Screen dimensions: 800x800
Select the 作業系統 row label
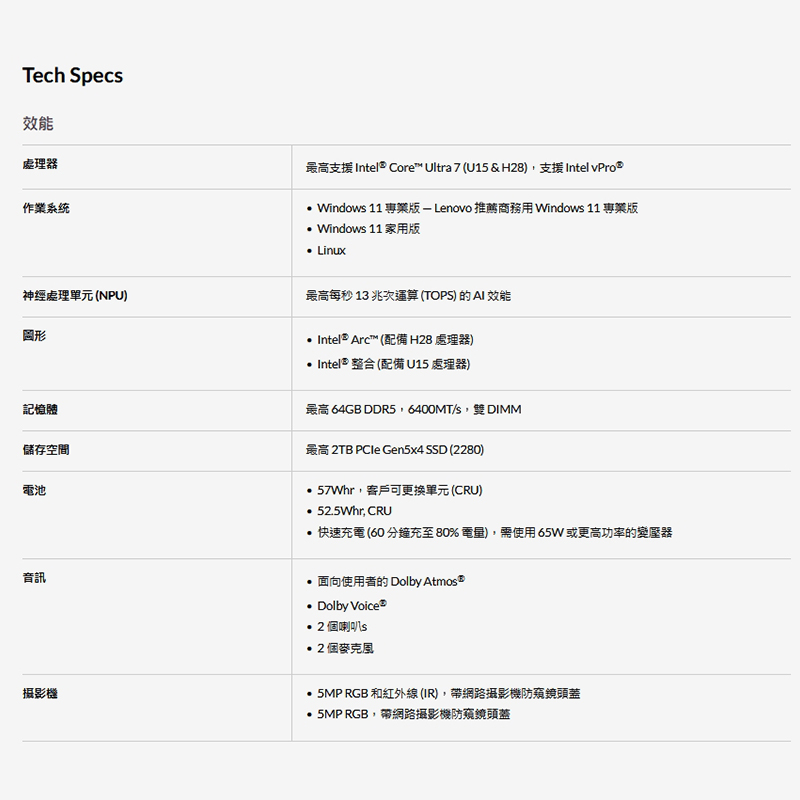click(x=46, y=208)
